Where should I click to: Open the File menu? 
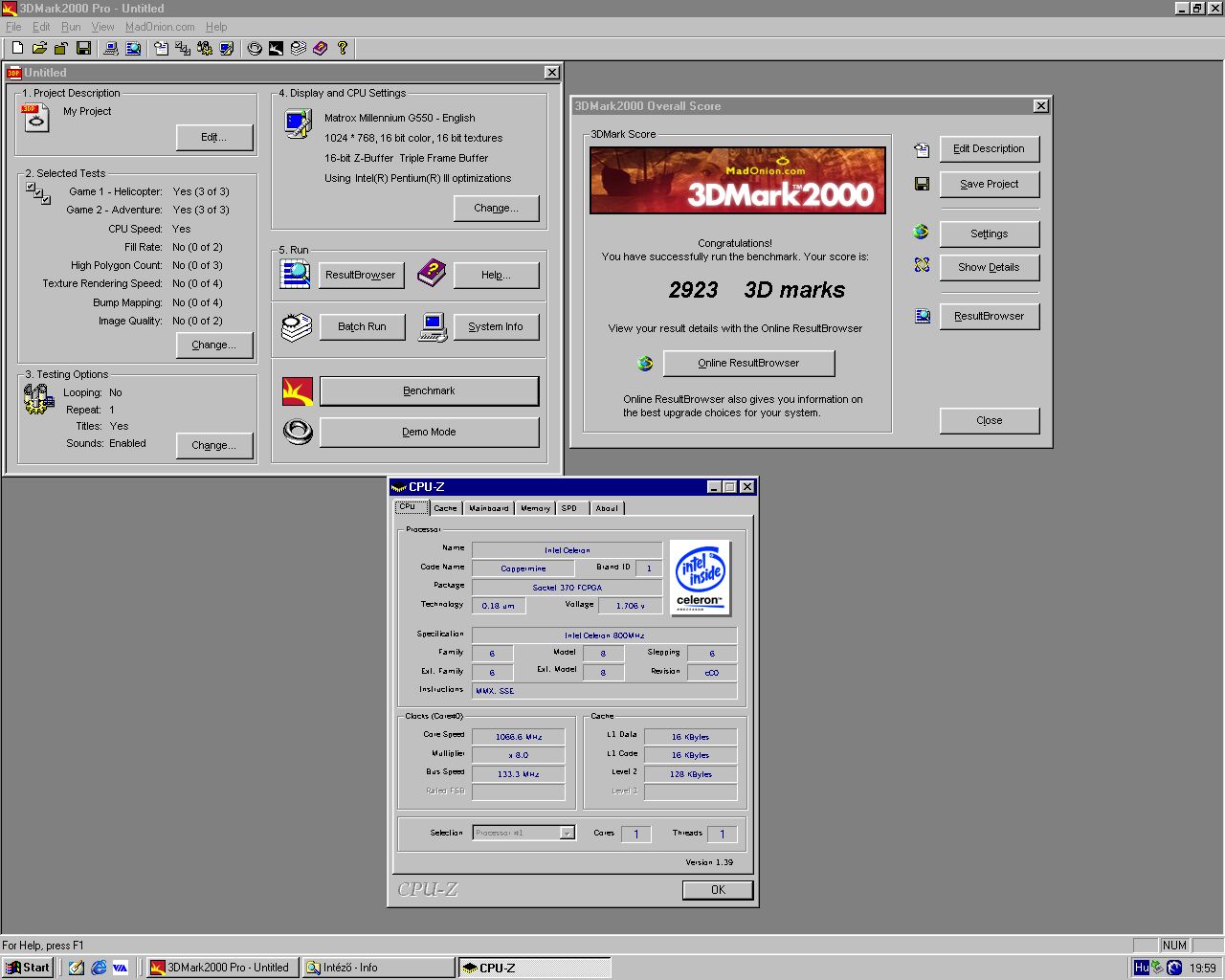click(13, 27)
